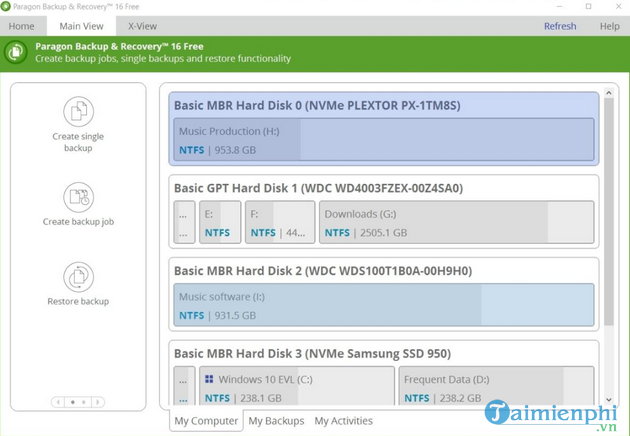
Task: Open the My Activities tab
Action: 344,421
